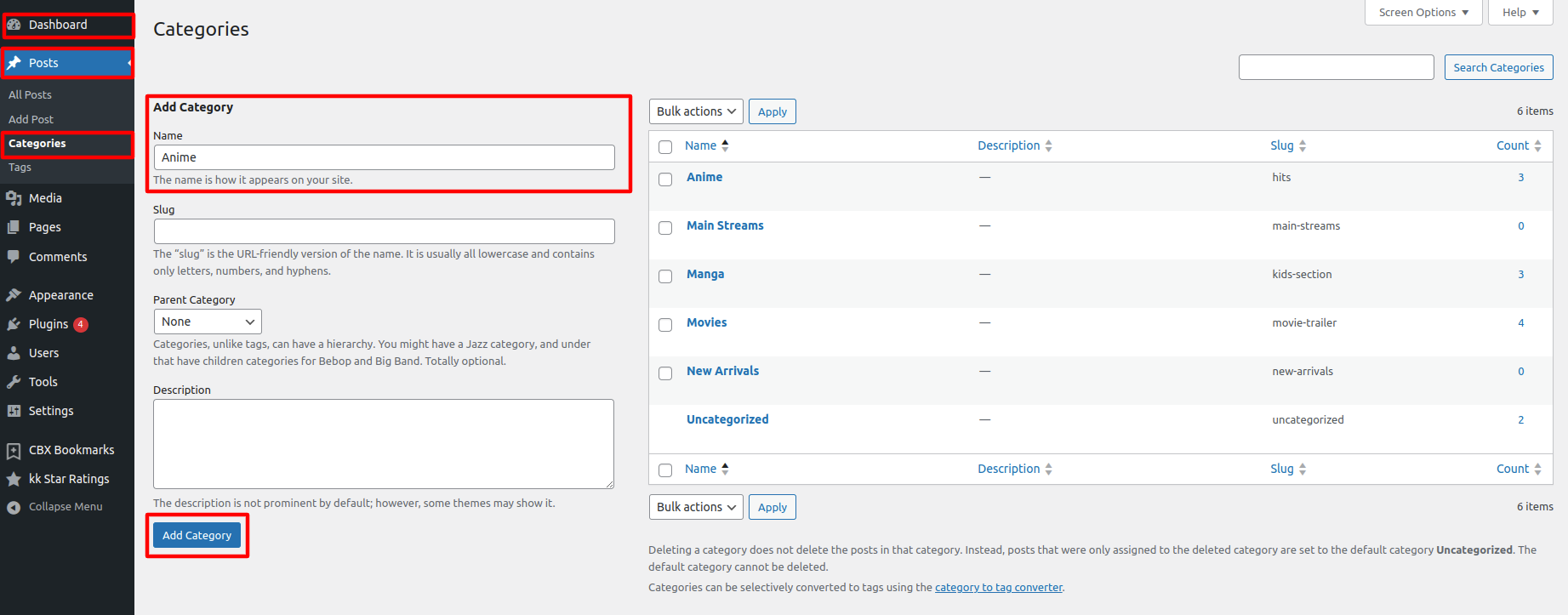
Task: Click the Tools wrench icon
Action: pos(14,382)
